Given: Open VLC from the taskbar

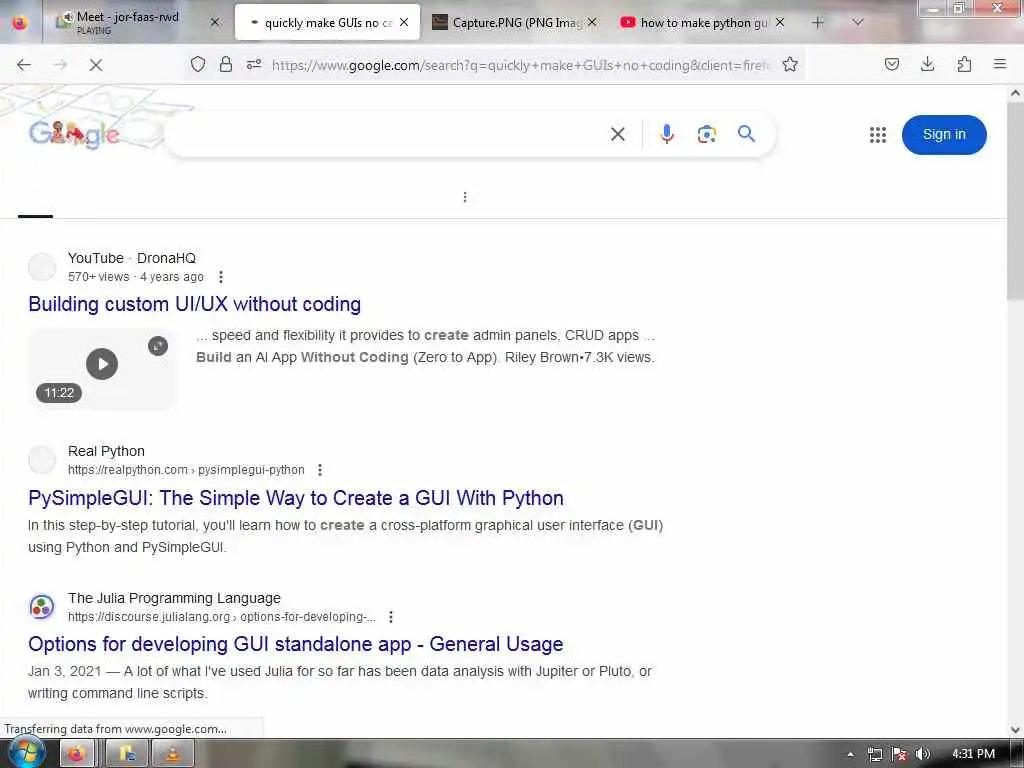Looking at the screenshot, I should [173, 754].
